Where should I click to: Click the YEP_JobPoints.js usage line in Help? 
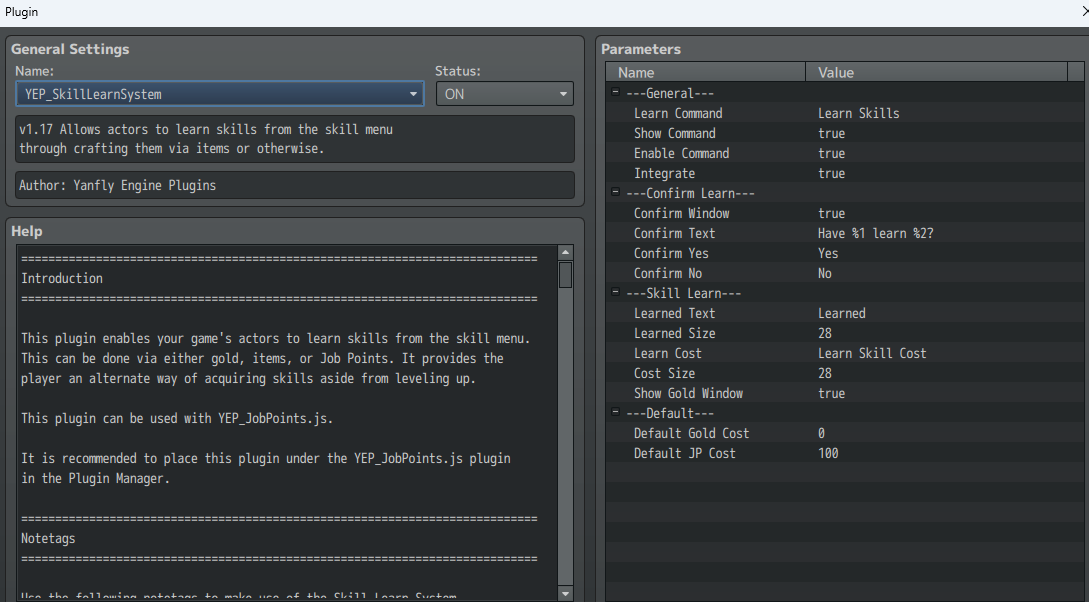[x=177, y=419]
